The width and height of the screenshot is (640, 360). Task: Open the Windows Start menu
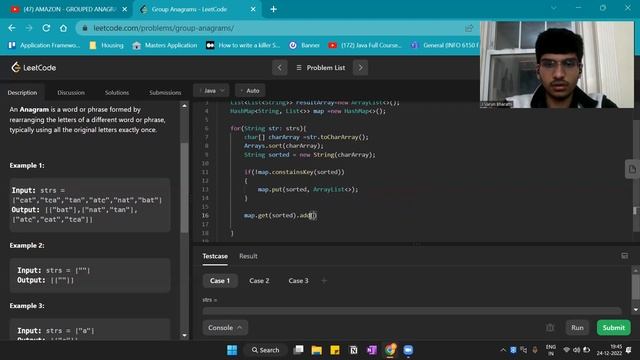(x=232, y=350)
